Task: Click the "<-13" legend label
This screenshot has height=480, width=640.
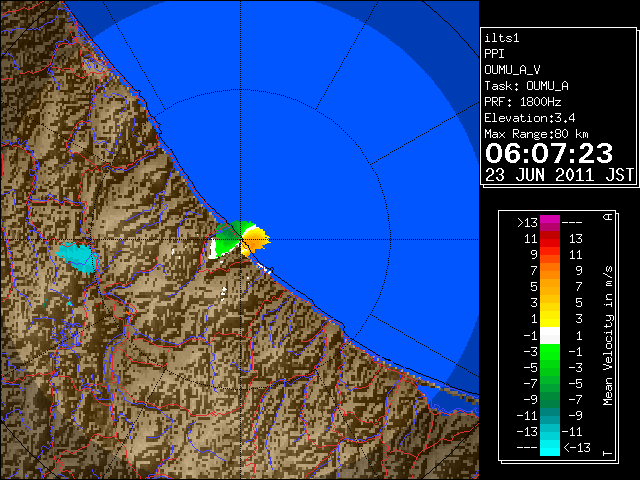Action: [x=577, y=447]
